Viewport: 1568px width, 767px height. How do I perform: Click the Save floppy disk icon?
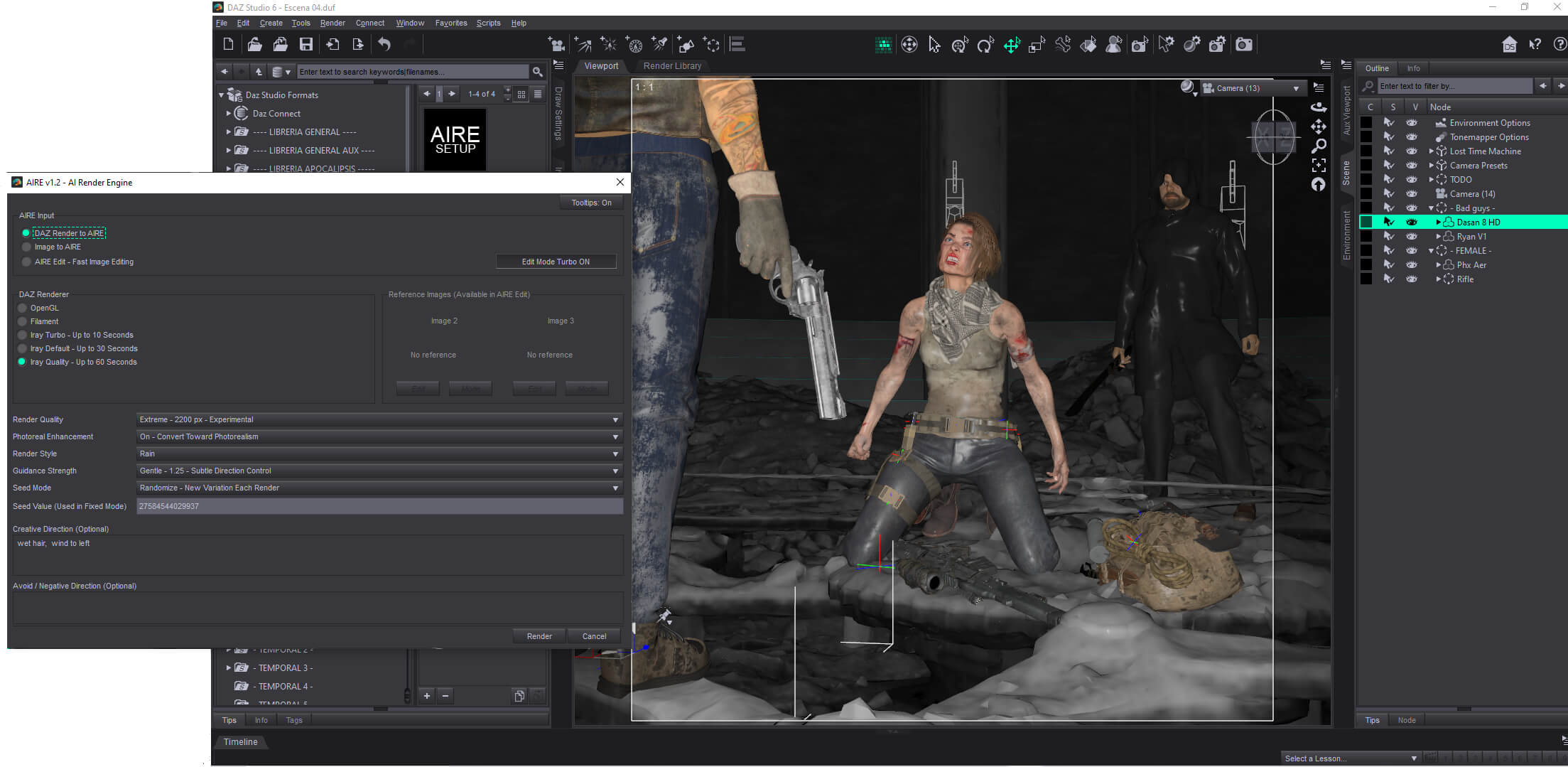point(306,44)
